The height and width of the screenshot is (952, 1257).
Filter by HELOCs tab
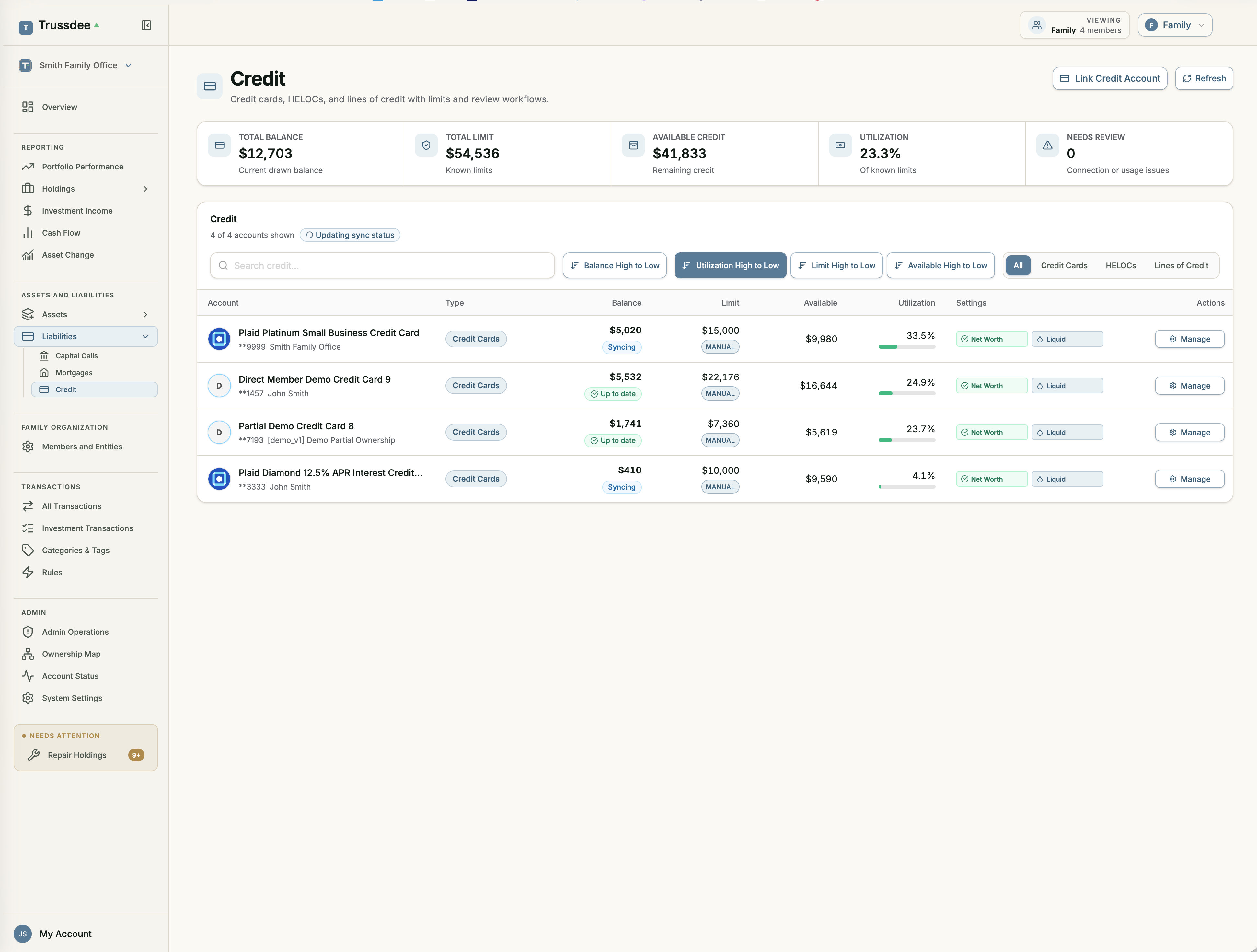(1120, 265)
